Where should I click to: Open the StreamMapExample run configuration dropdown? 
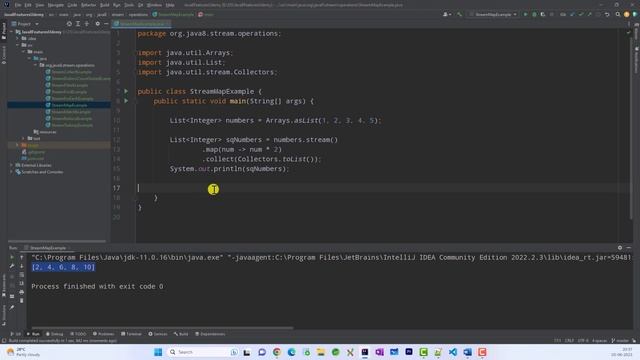[x=493, y=14]
